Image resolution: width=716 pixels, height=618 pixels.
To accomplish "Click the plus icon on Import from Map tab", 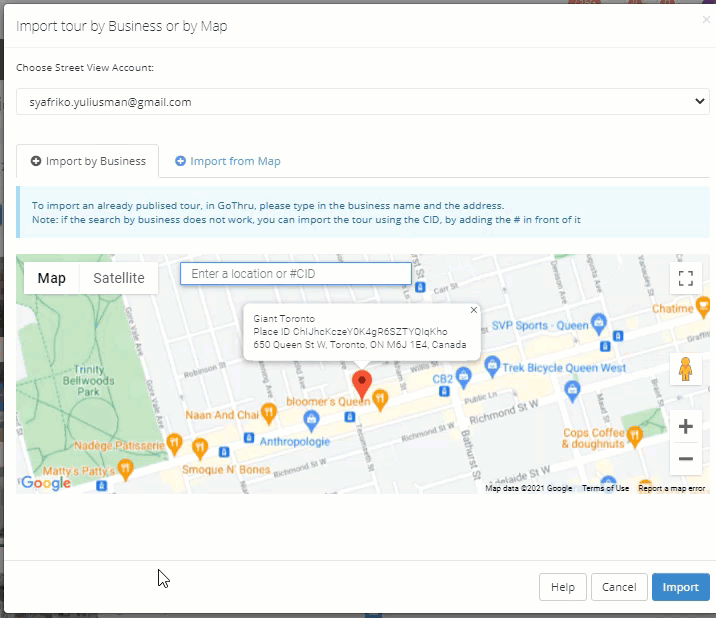I will click(180, 161).
